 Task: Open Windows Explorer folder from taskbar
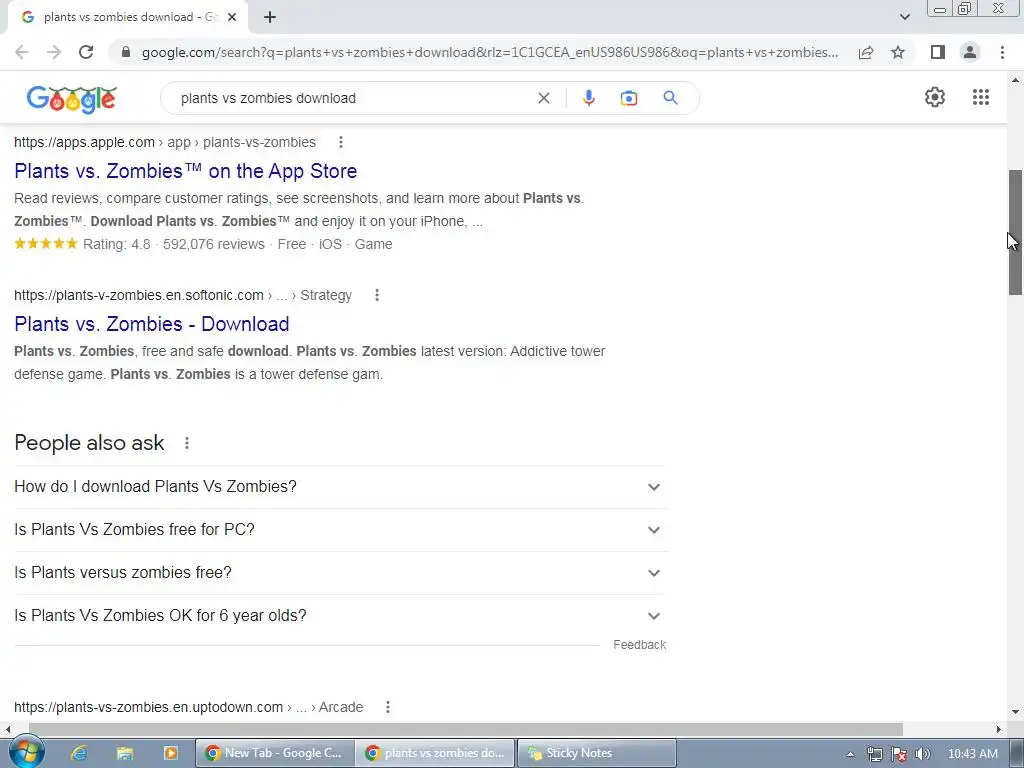[125, 753]
